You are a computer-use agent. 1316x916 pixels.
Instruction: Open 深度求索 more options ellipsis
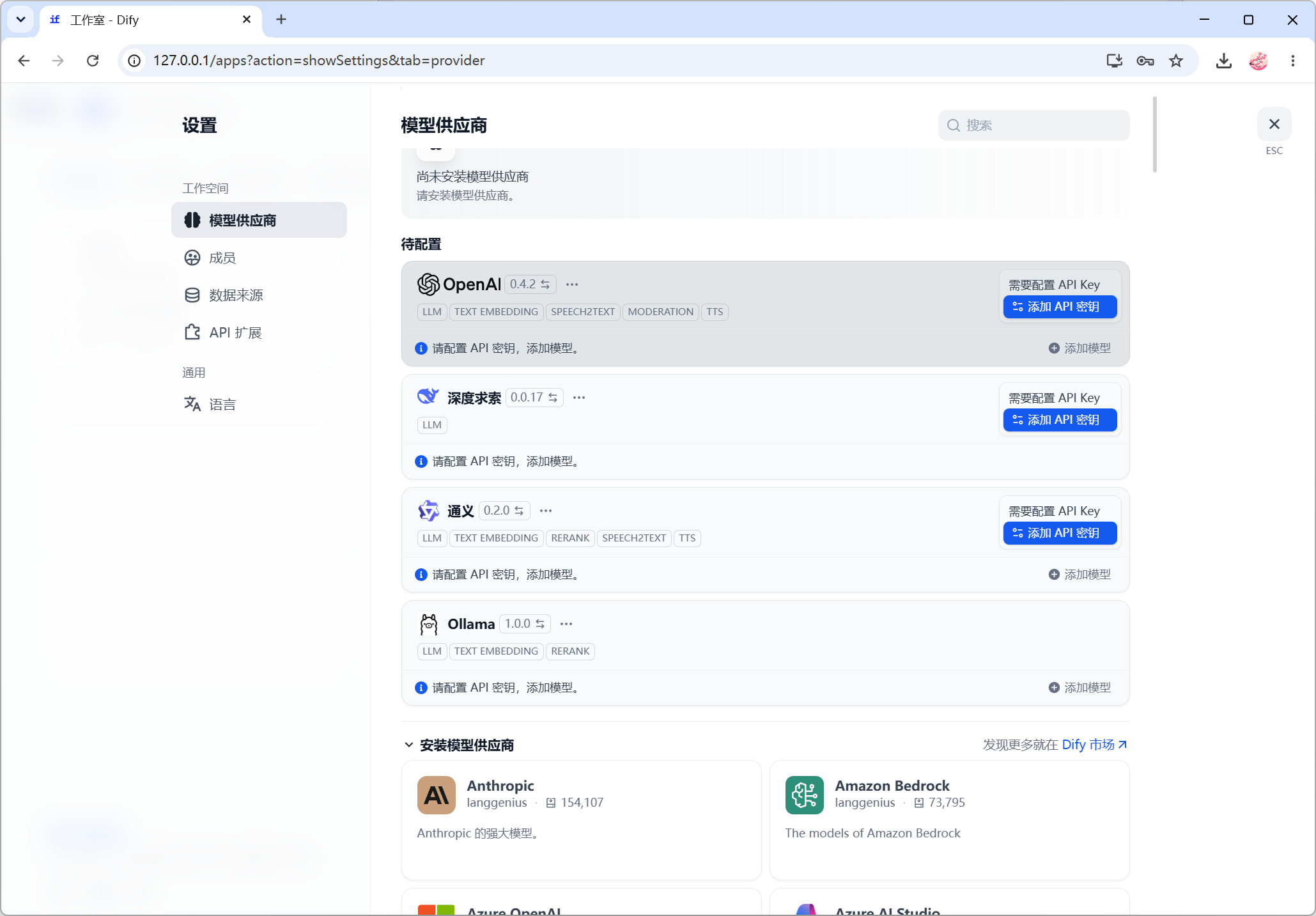(579, 398)
